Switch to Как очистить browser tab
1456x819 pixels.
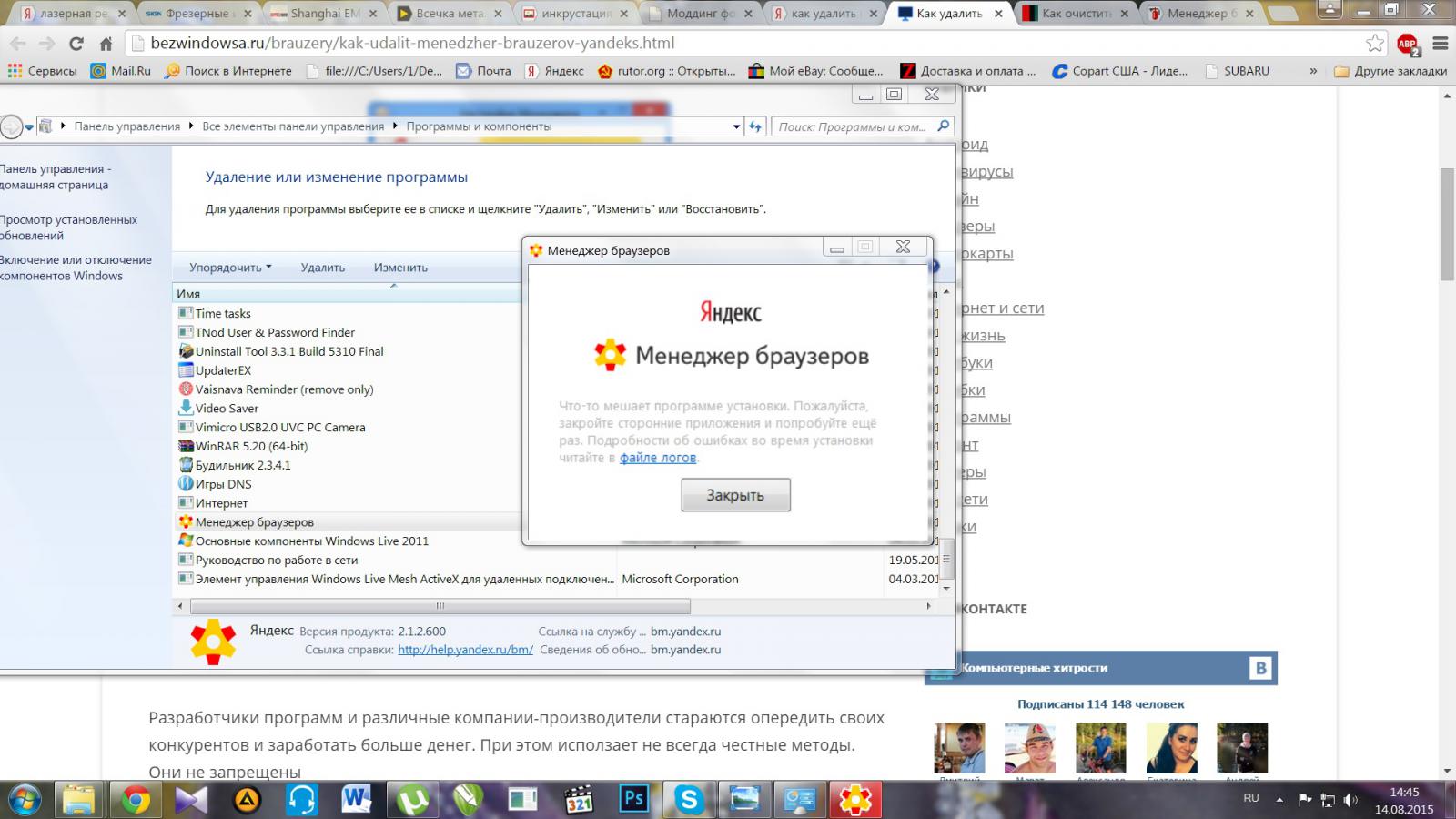[1076, 14]
